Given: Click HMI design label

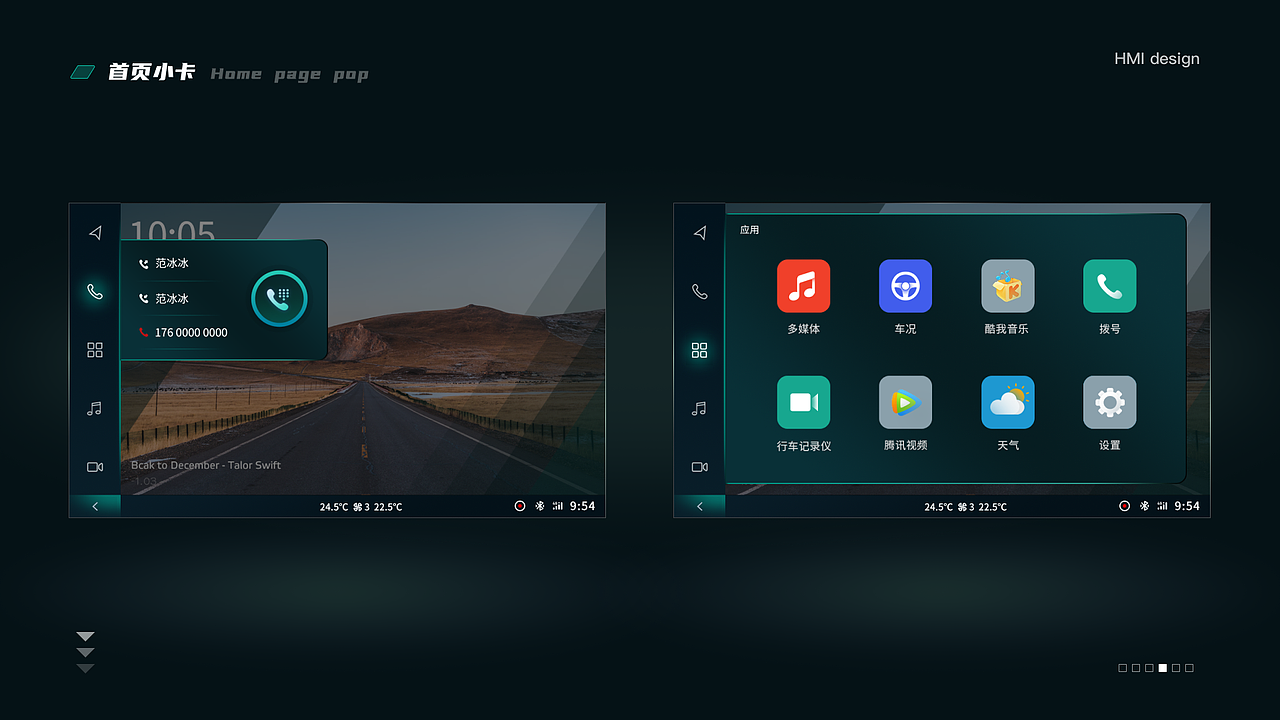Looking at the screenshot, I should tap(1157, 59).
